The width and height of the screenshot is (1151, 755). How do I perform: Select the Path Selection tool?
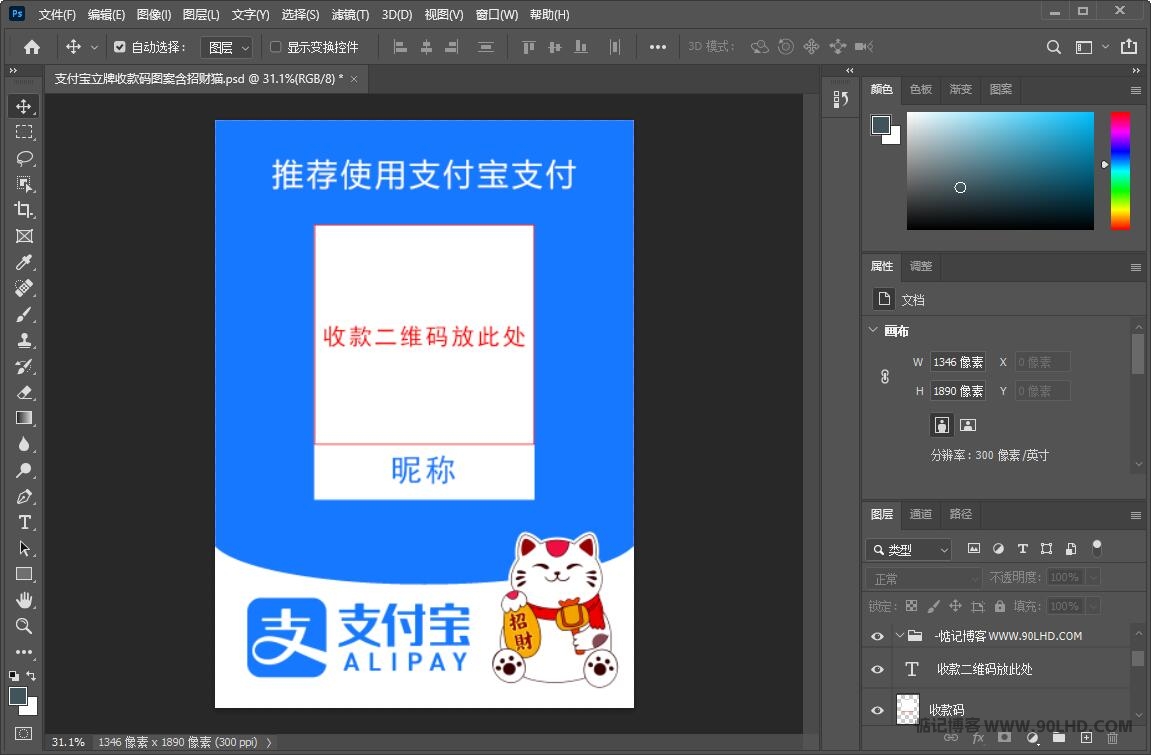pos(23,548)
